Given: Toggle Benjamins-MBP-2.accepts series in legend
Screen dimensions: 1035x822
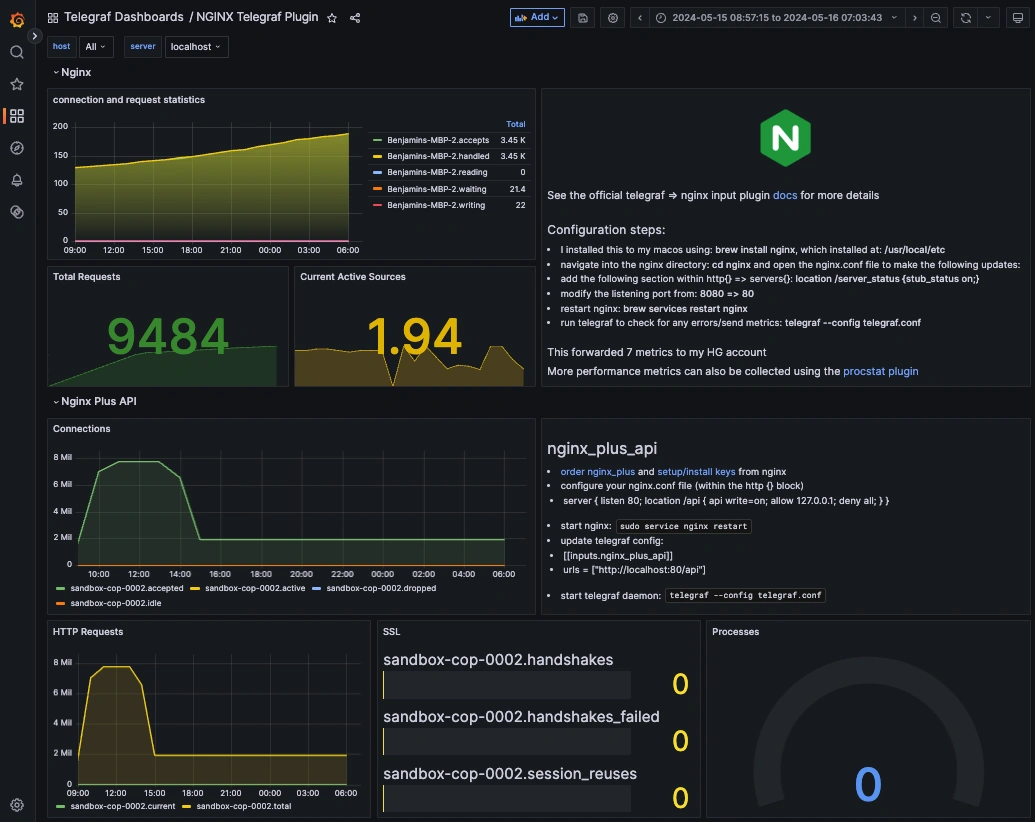Looking at the screenshot, I should click(x=438, y=141).
